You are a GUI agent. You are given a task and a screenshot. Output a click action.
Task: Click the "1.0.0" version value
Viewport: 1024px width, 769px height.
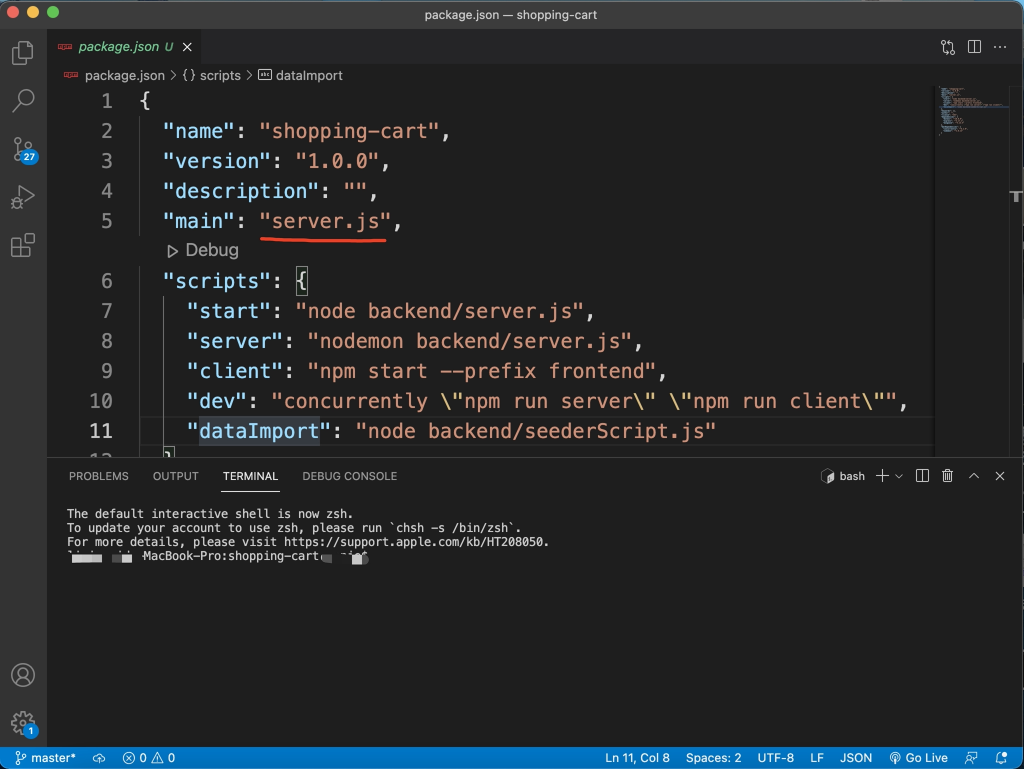tap(337, 161)
